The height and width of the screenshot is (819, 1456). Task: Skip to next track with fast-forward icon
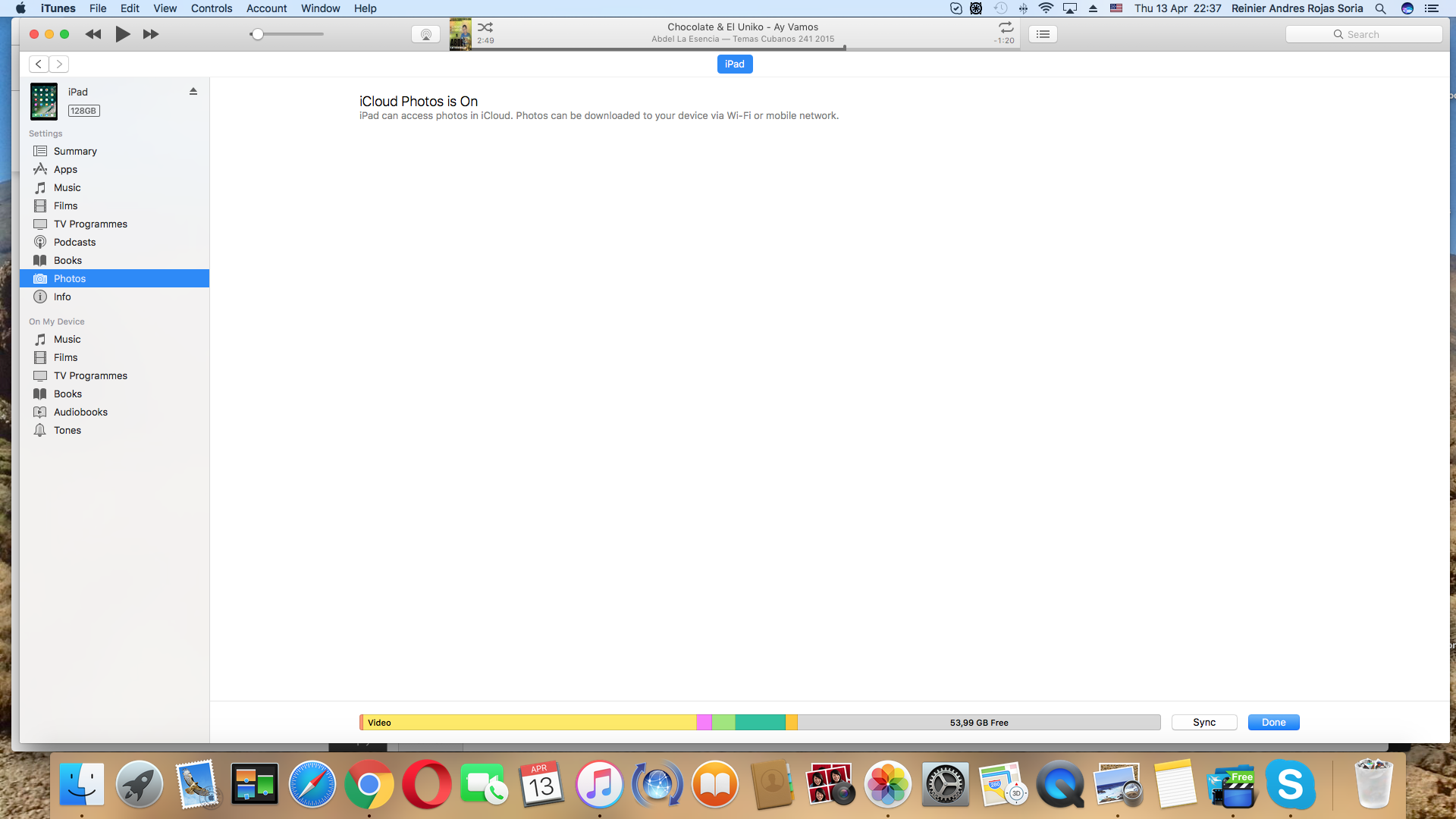151,34
